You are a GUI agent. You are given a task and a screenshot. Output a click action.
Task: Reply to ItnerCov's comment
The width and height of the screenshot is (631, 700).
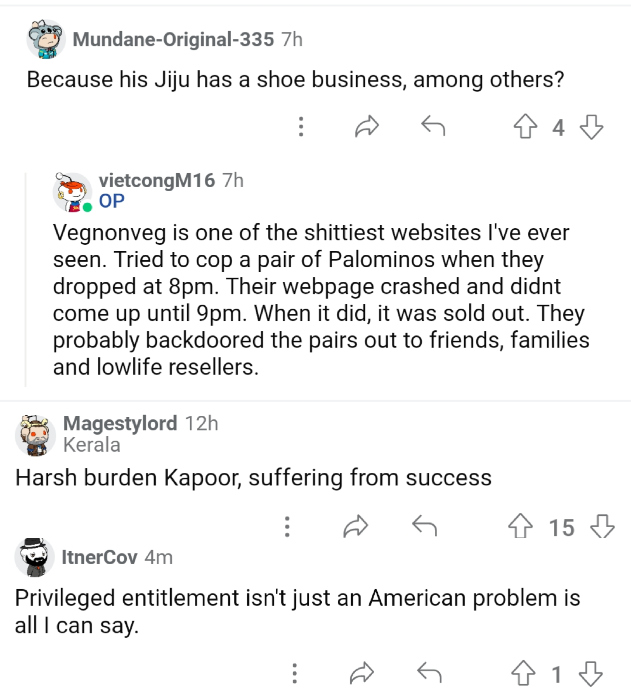coord(428,673)
